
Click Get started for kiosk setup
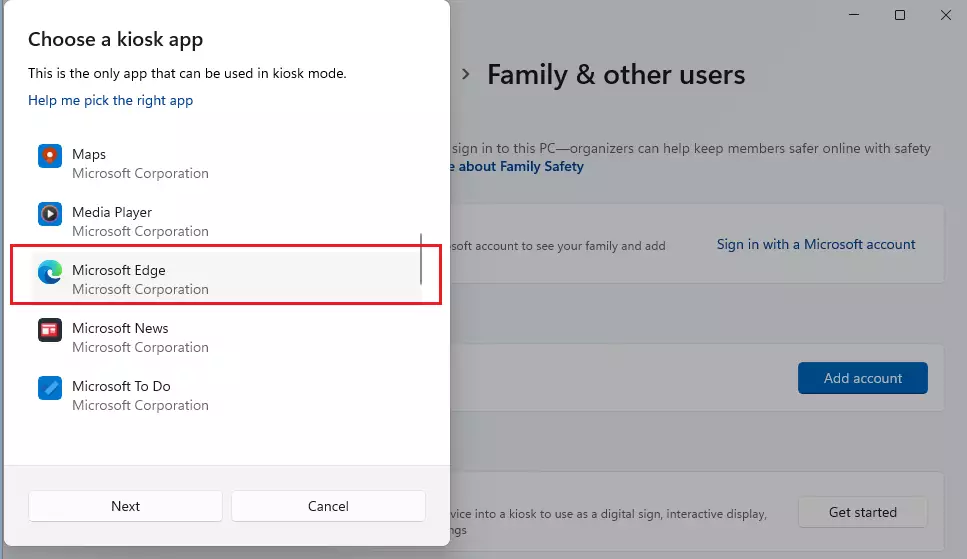coord(863,512)
